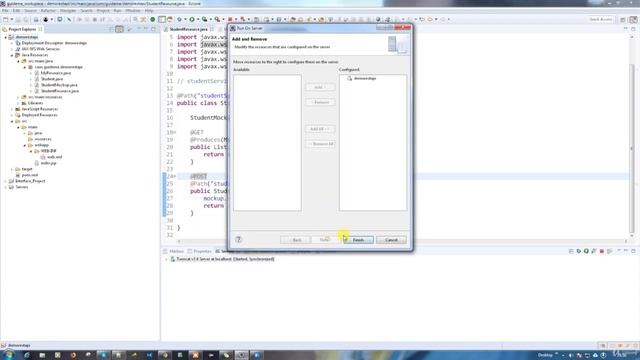Select the Project Explorer tab
This screenshot has height=360, width=640.
(x=22, y=29)
